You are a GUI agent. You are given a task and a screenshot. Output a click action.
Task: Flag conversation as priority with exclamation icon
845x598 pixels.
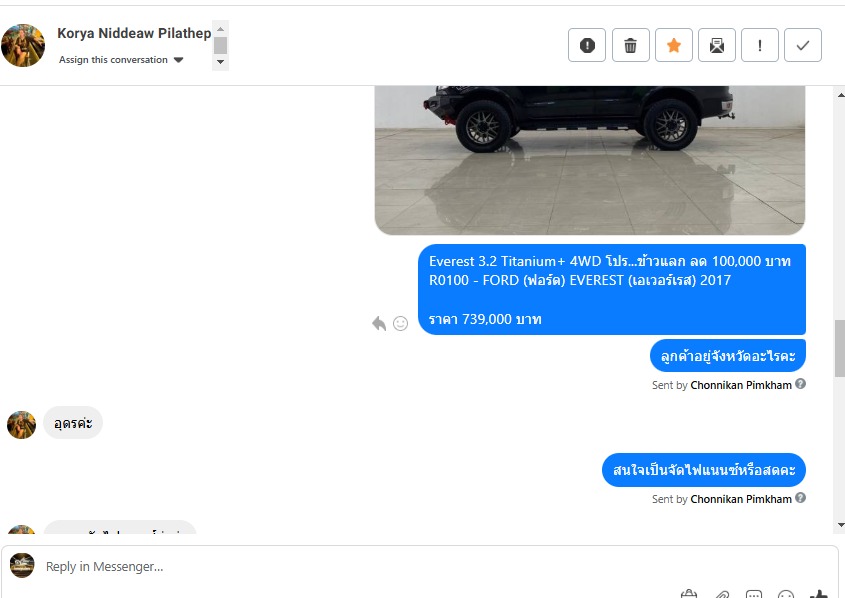(x=760, y=45)
